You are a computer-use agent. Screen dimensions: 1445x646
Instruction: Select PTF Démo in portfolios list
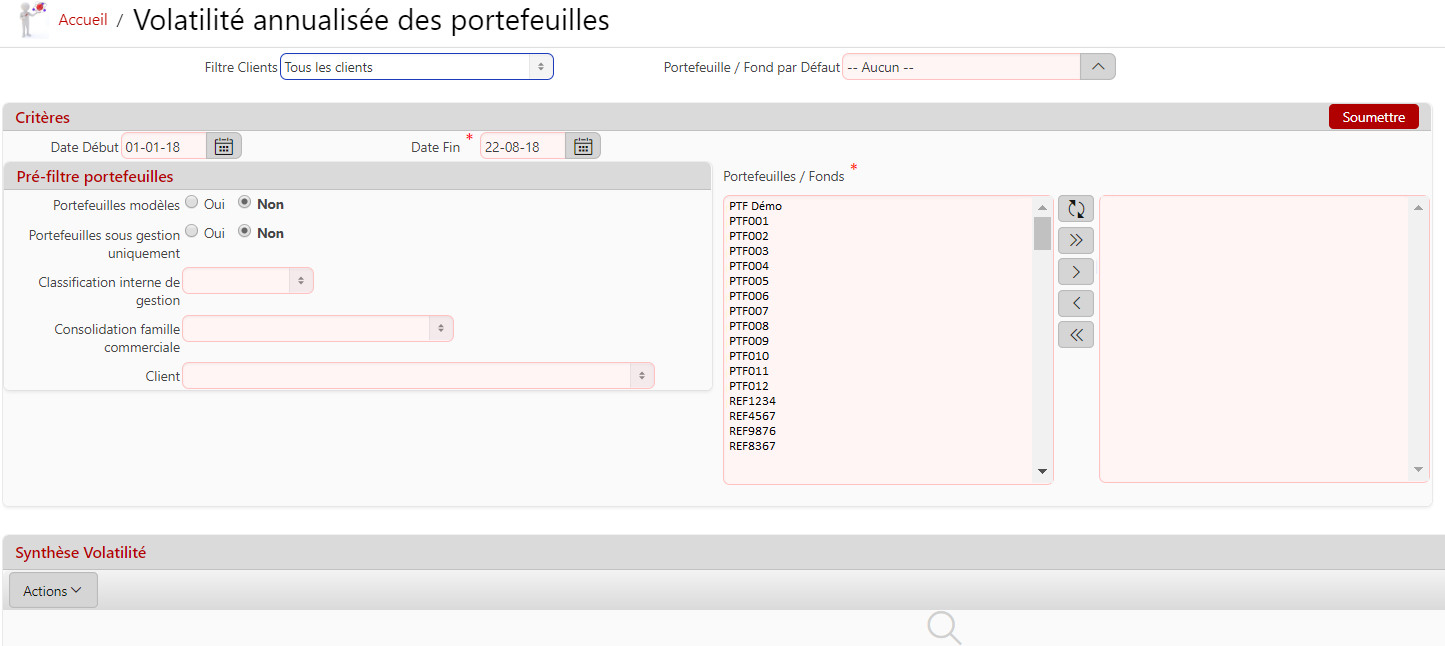(x=756, y=206)
